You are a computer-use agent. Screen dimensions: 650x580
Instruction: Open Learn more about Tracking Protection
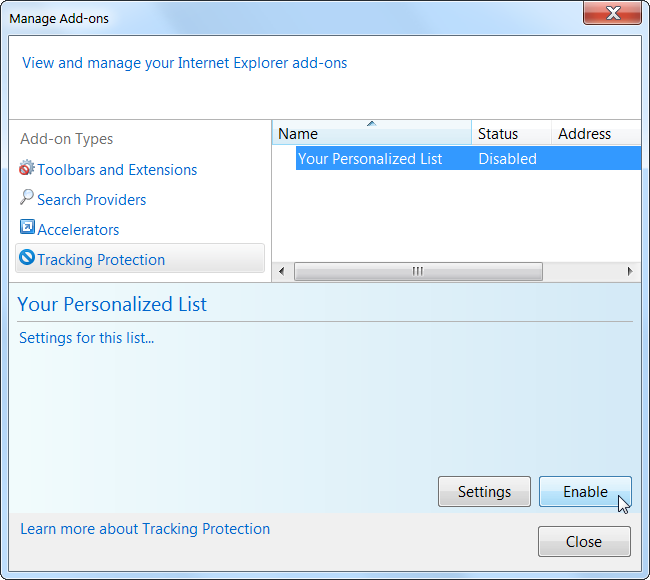pyautogui.click(x=145, y=529)
